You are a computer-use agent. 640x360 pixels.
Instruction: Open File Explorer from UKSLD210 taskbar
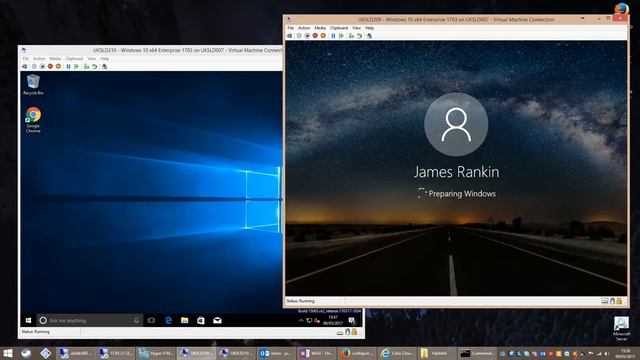click(x=184, y=320)
